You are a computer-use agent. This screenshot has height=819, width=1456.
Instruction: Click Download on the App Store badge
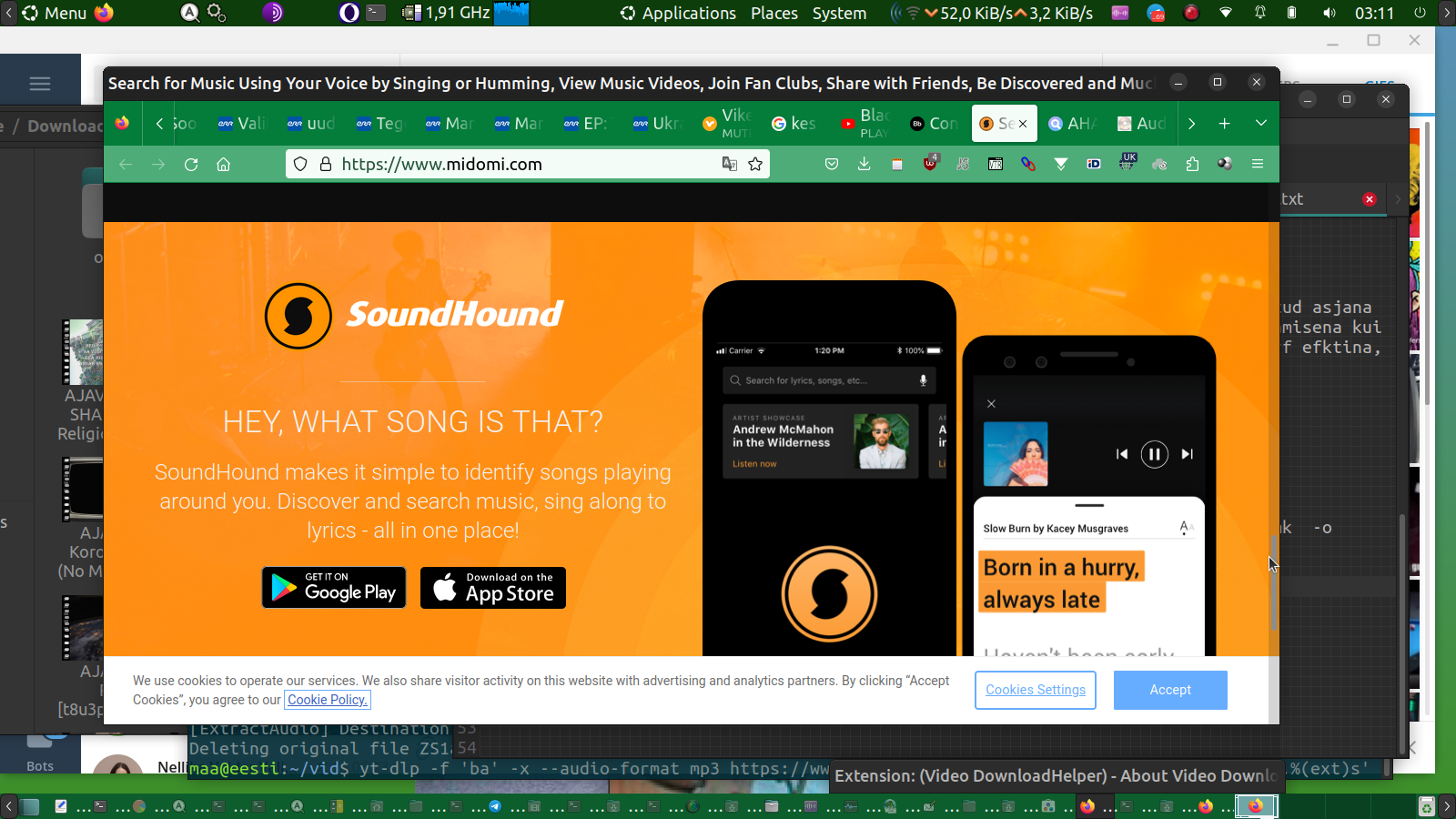(x=493, y=588)
